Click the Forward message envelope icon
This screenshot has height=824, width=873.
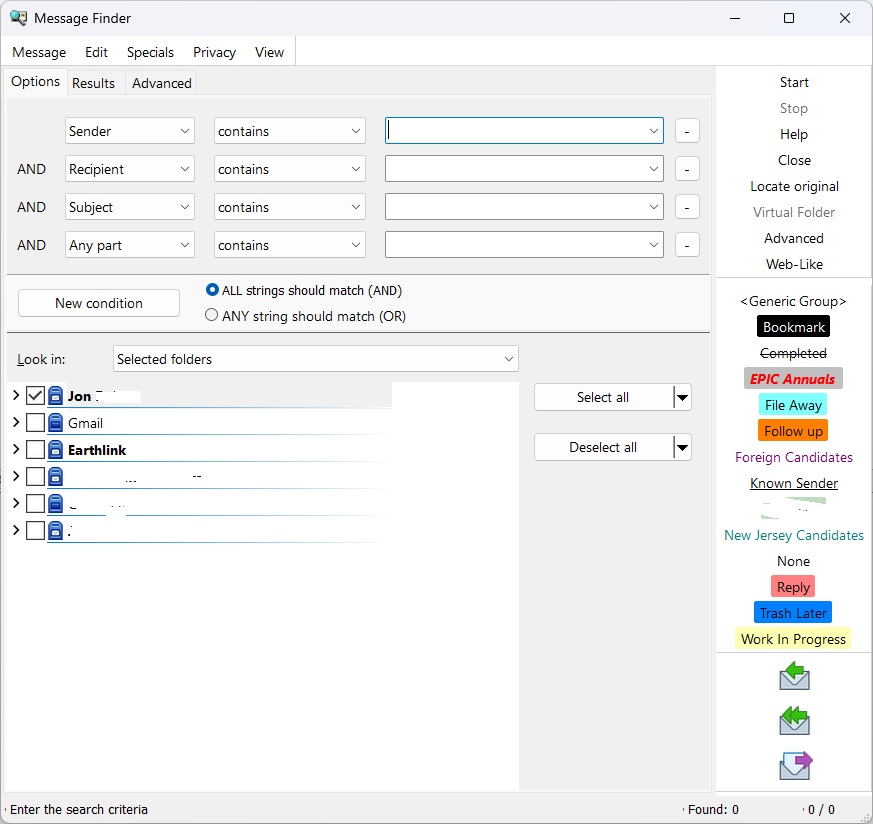795,765
